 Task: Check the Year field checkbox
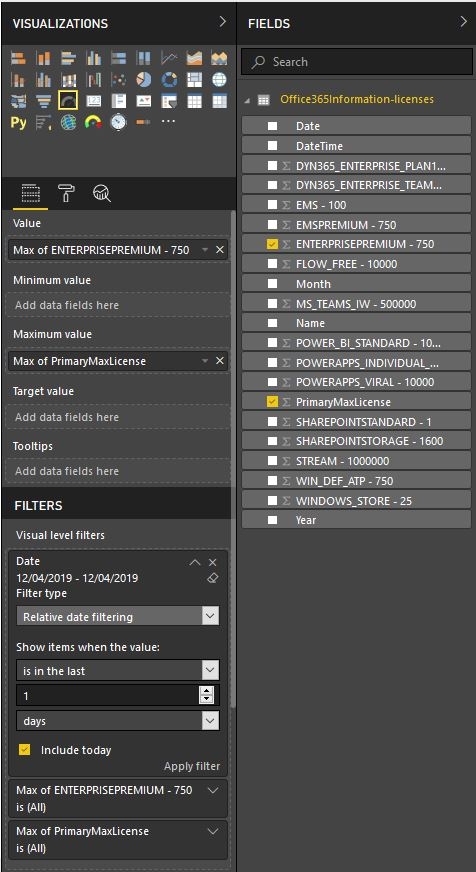(x=272, y=520)
